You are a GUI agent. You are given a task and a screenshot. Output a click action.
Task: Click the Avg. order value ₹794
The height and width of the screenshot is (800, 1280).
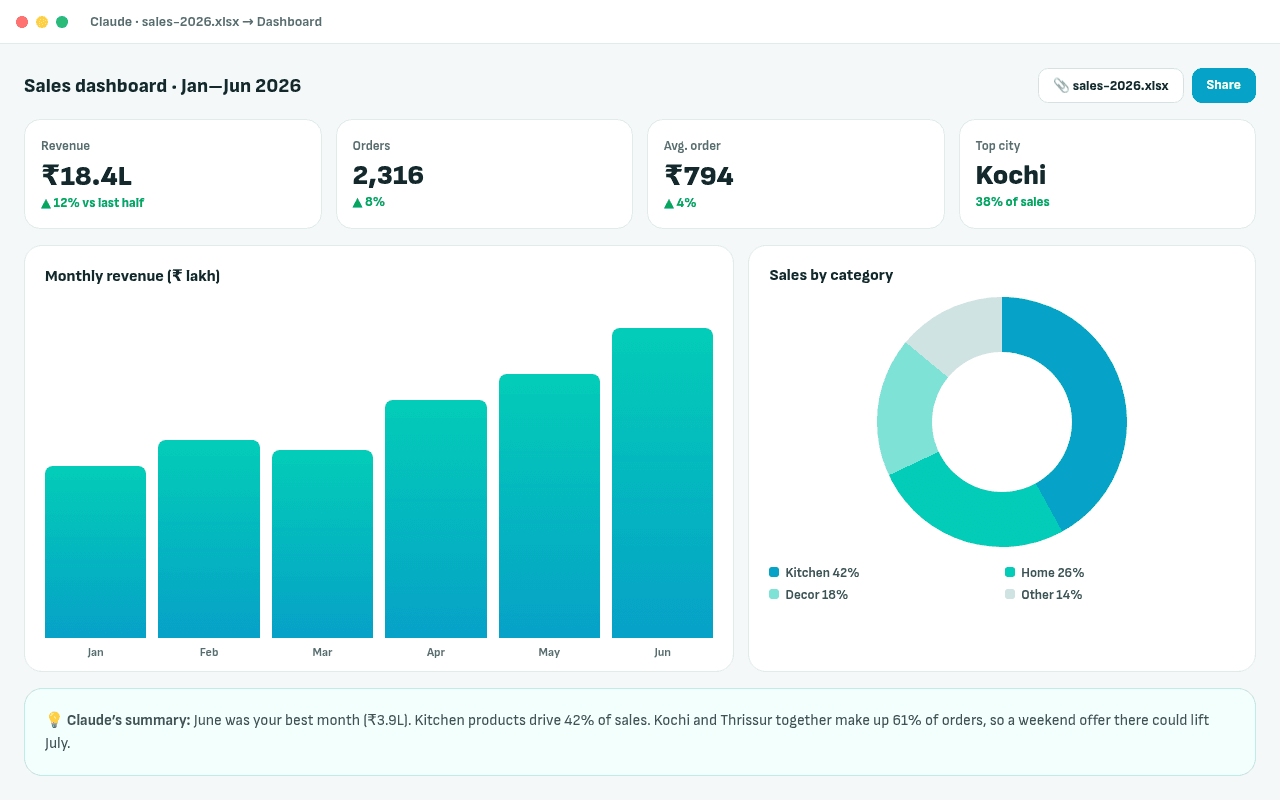[699, 176]
